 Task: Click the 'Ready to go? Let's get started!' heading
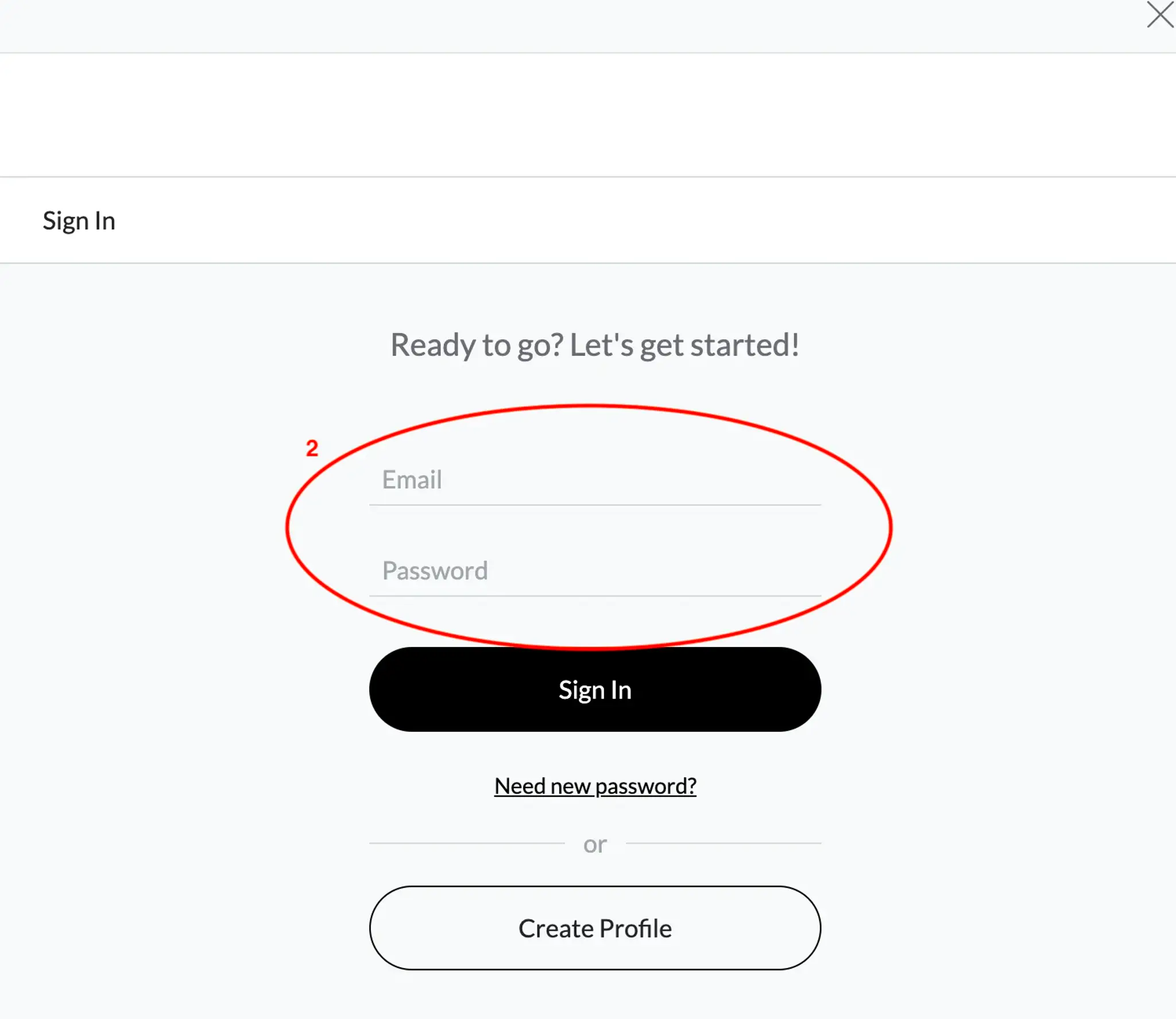595,345
